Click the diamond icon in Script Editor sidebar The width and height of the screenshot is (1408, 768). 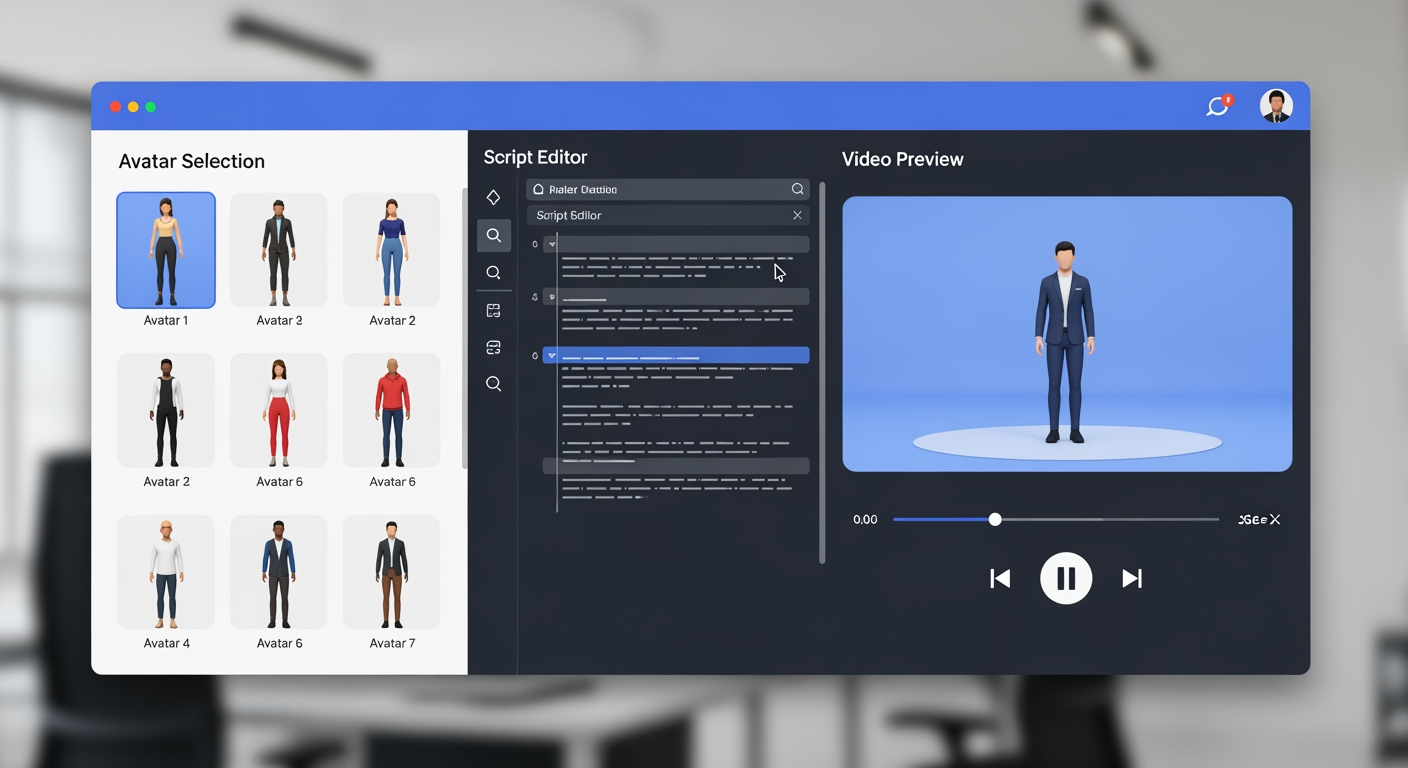tap(493, 197)
